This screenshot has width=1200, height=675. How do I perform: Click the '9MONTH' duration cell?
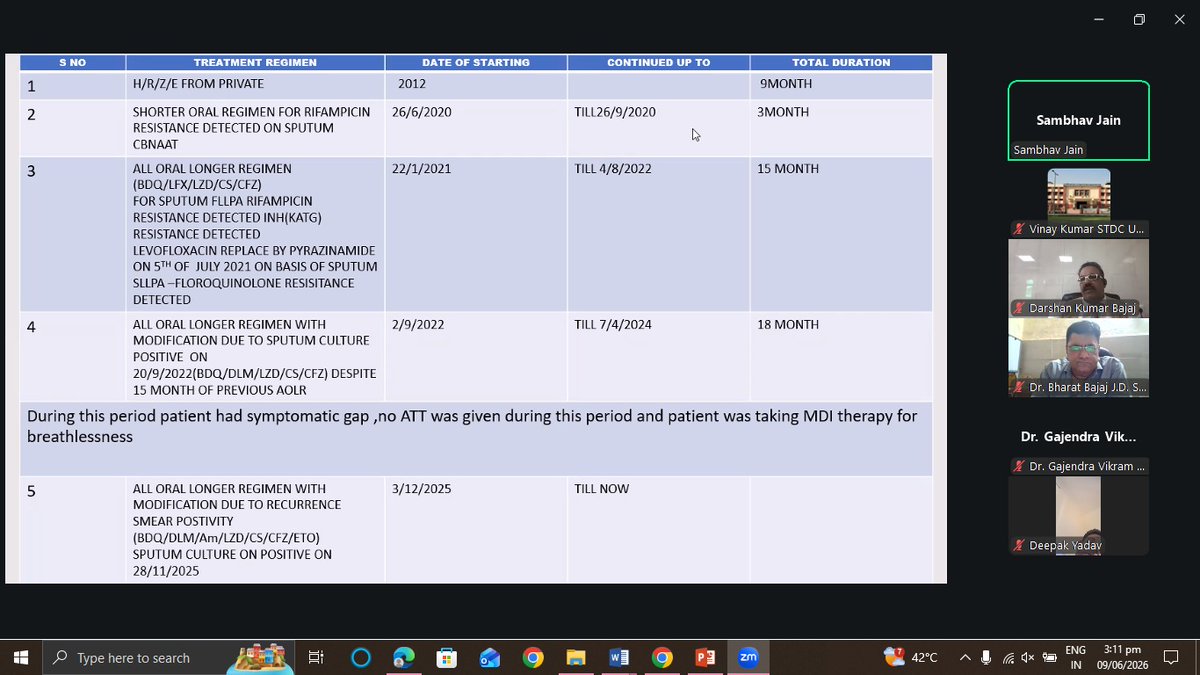coord(841,84)
